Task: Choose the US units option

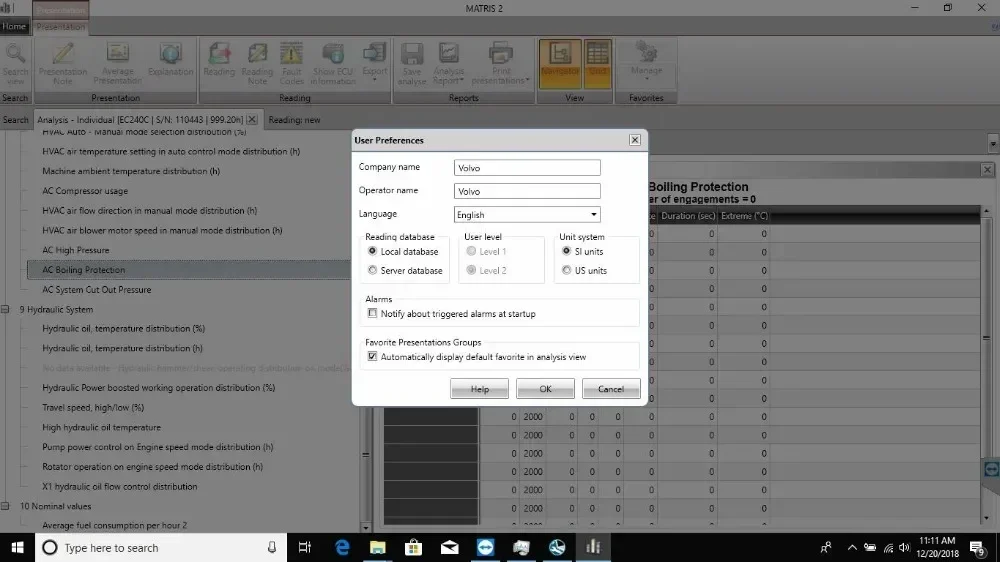Action: tap(567, 271)
